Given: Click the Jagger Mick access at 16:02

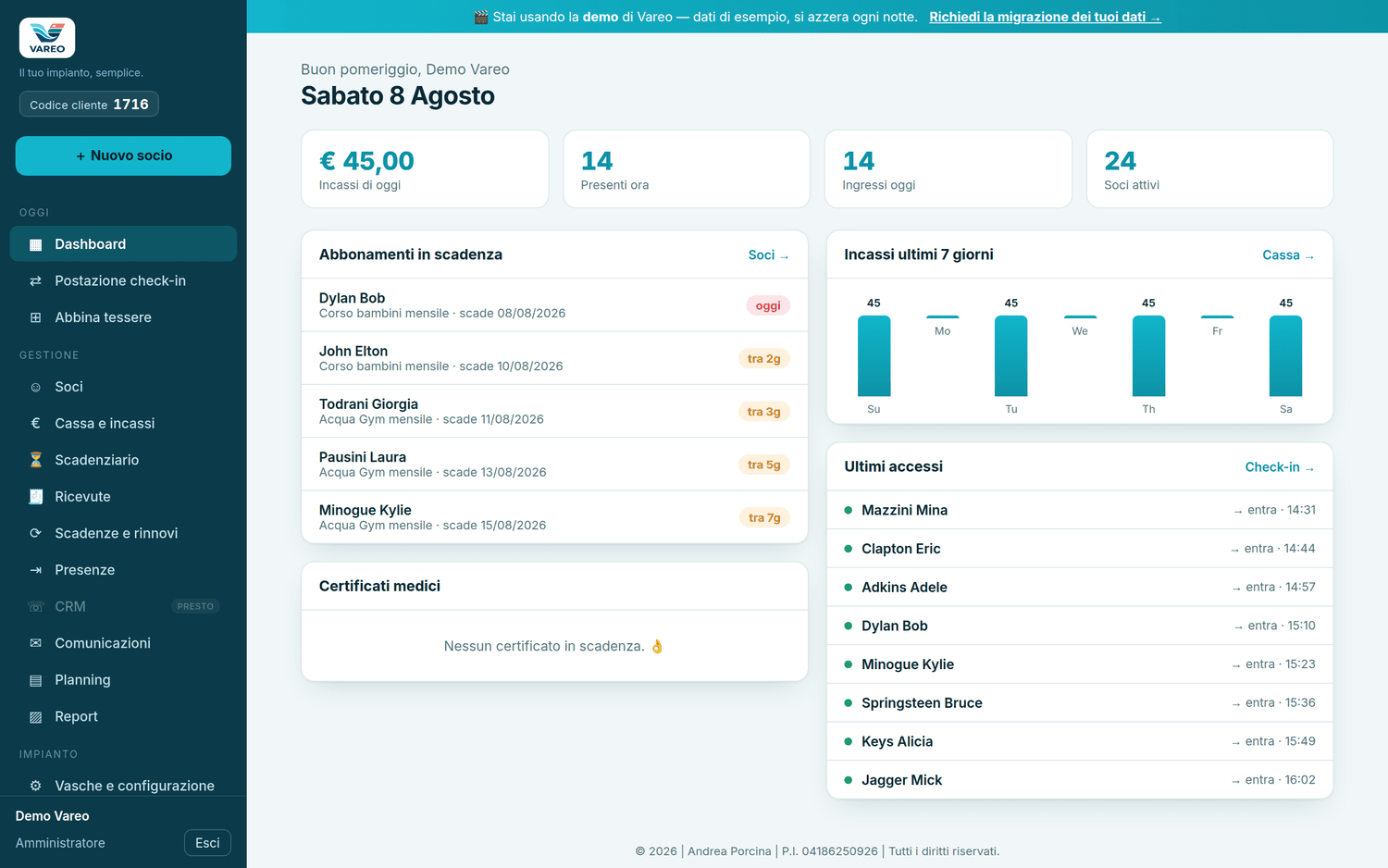Looking at the screenshot, I should click(1080, 780).
